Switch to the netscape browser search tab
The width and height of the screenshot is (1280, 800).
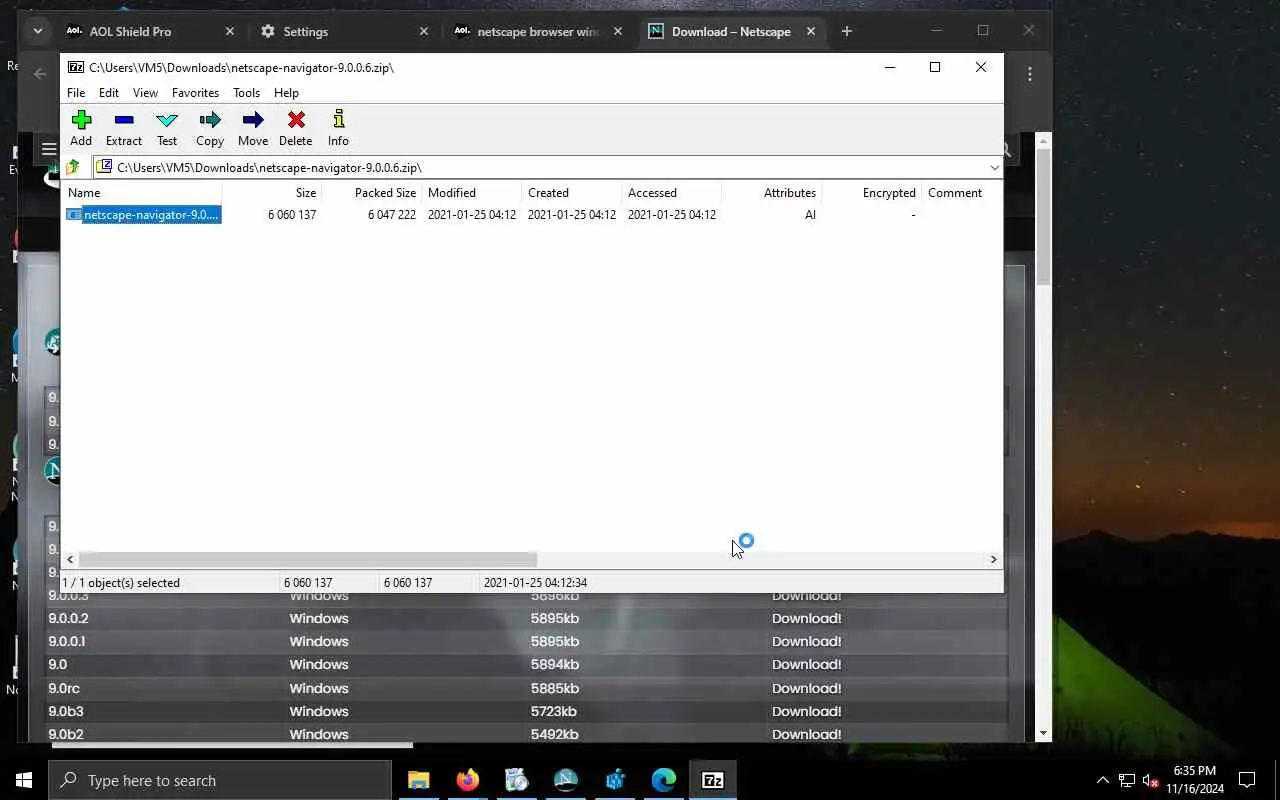click(536, 32)
